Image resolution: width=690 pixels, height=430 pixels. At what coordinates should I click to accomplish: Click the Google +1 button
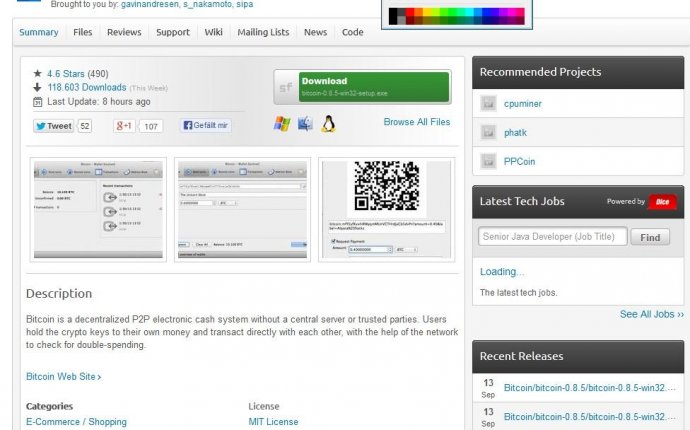(x=124, y=126)
